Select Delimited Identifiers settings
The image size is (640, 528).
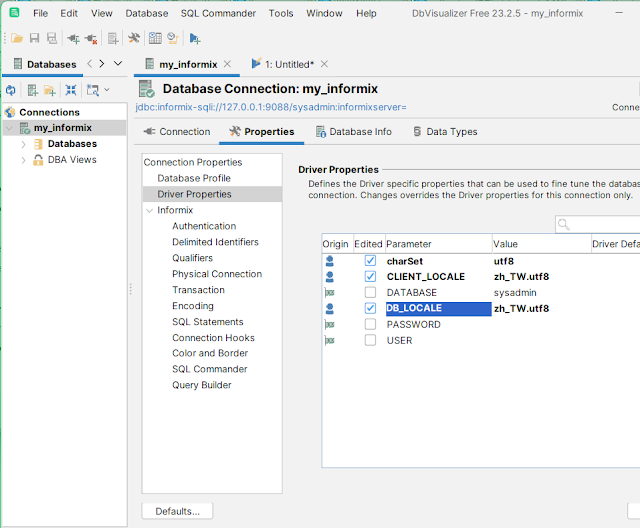(215, 242)
